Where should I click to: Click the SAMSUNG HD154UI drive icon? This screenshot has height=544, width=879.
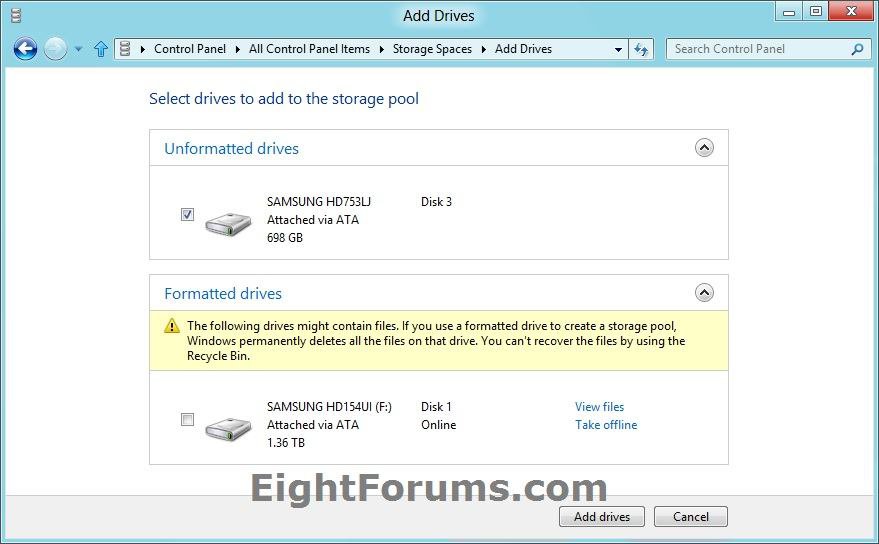228,428
